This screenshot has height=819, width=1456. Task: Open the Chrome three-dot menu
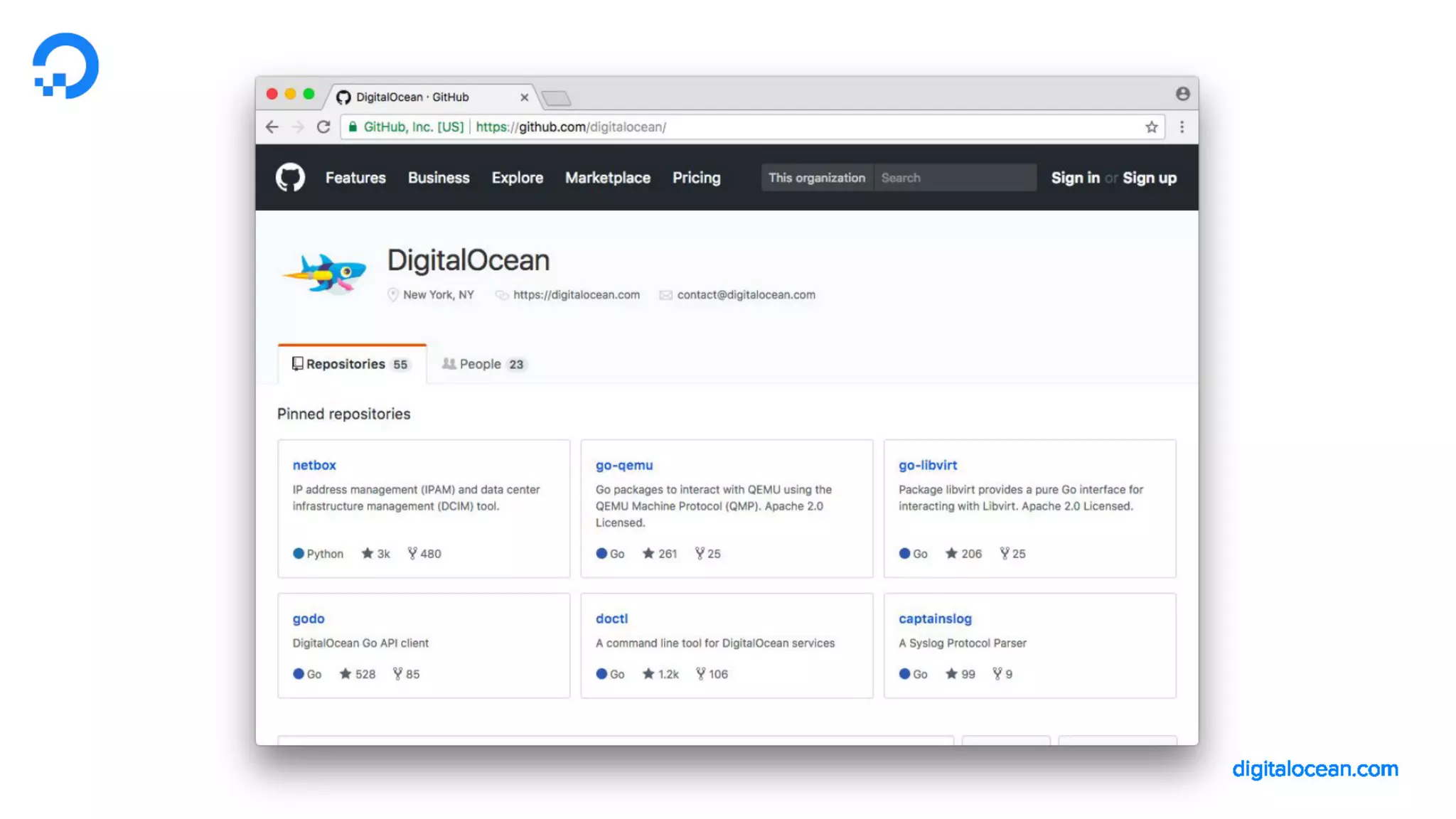(x=1182, y=127)
